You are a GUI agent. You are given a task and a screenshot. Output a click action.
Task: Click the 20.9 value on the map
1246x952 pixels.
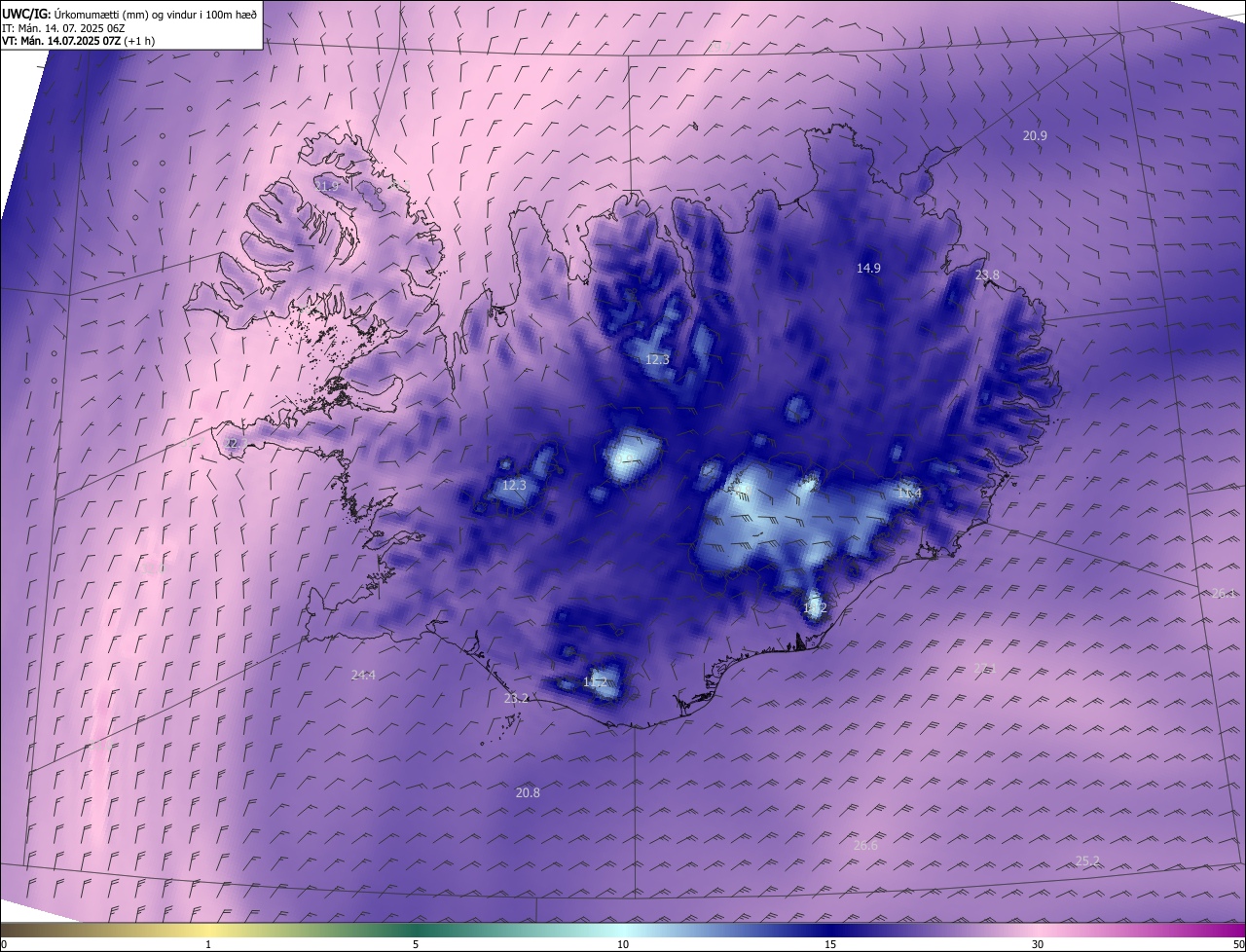(x=1035, y=136)
